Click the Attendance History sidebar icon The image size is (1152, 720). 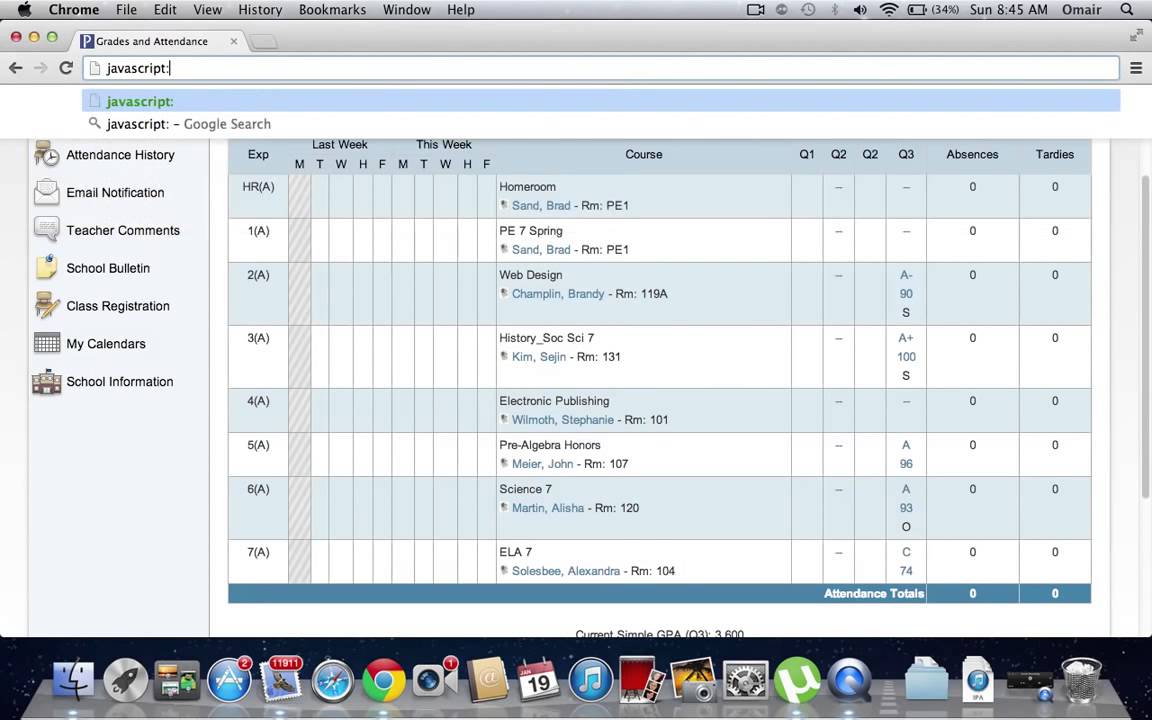pos(46,154)
